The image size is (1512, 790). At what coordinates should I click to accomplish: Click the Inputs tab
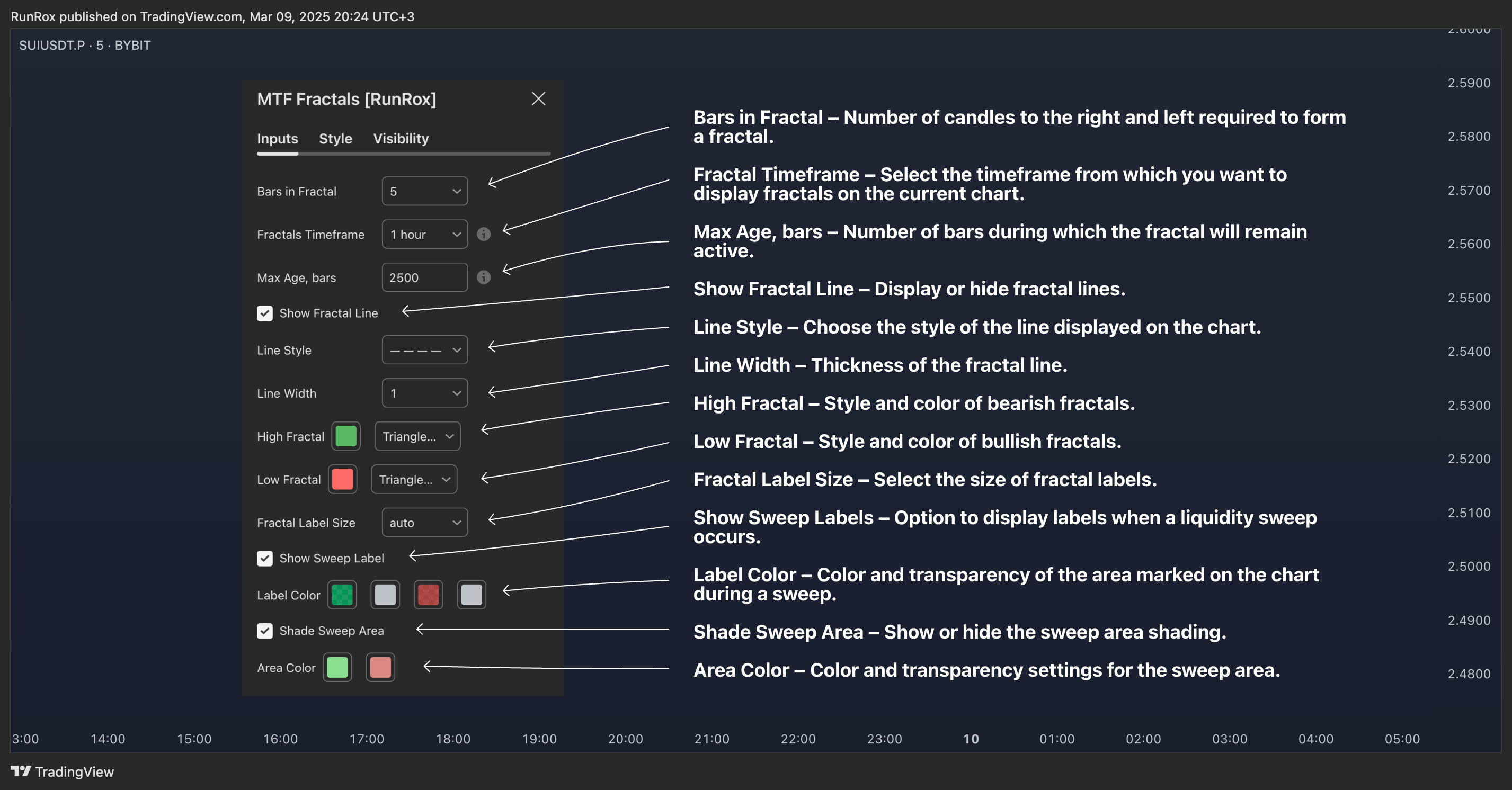(x=277, y=138)
